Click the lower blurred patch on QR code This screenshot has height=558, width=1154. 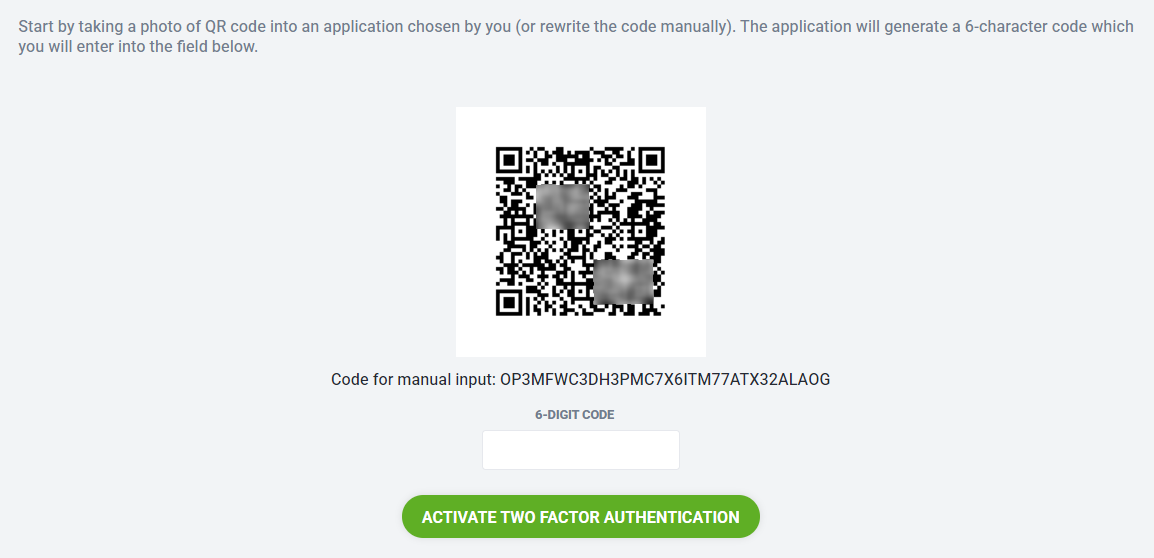pos(623,282)
